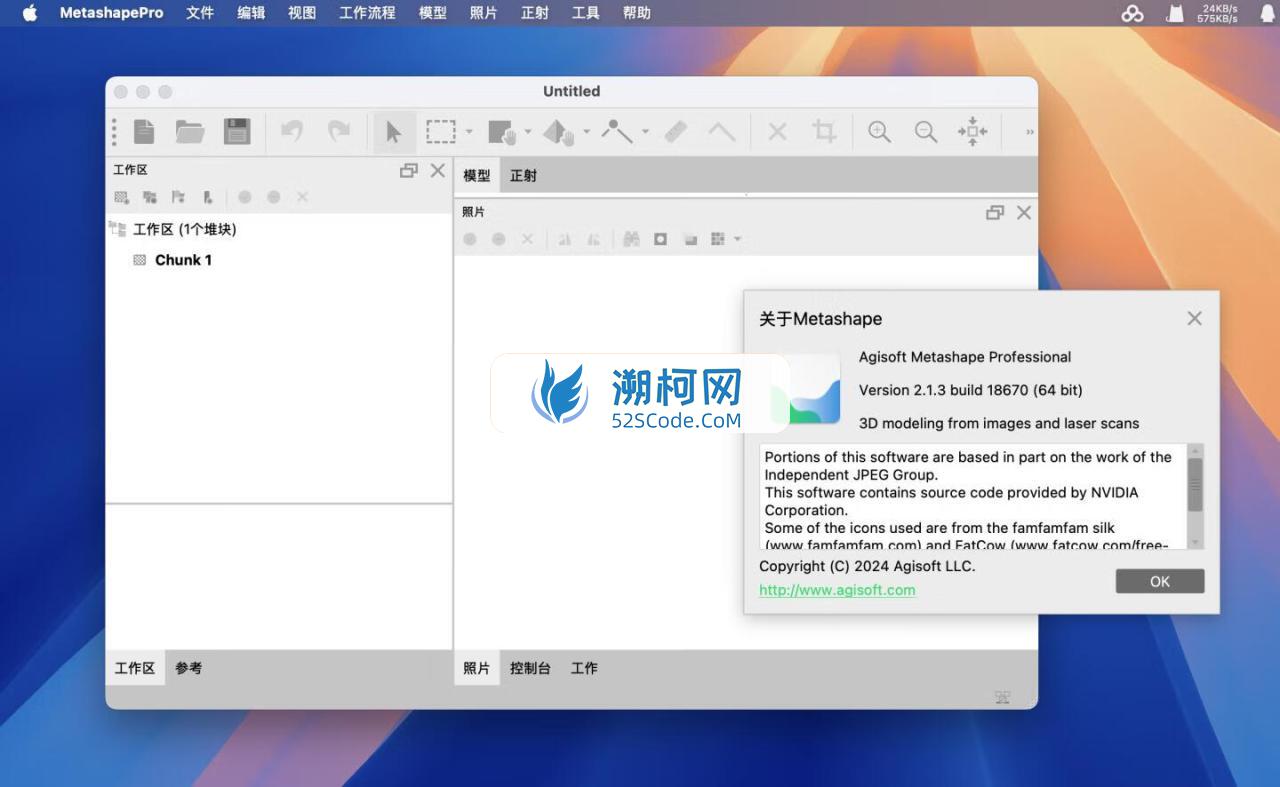Click the square mask icon in the photos panel

[x=661, y=239]
